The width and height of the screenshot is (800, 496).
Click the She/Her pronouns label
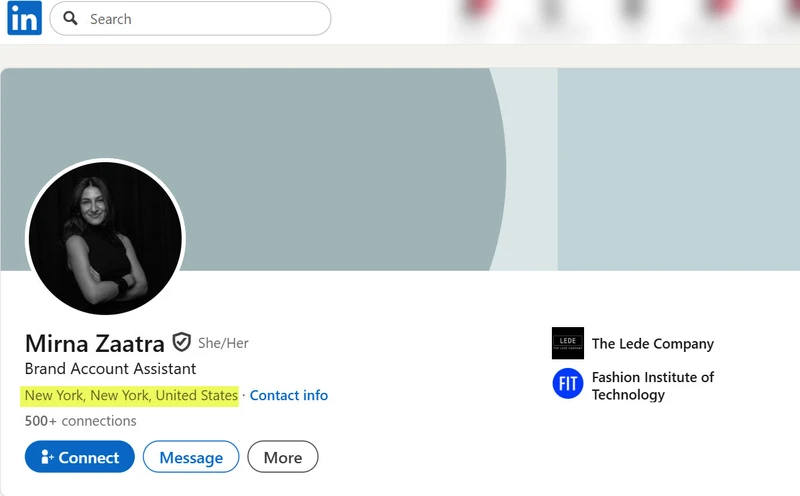pyautogui.click(x=223, y=343)
